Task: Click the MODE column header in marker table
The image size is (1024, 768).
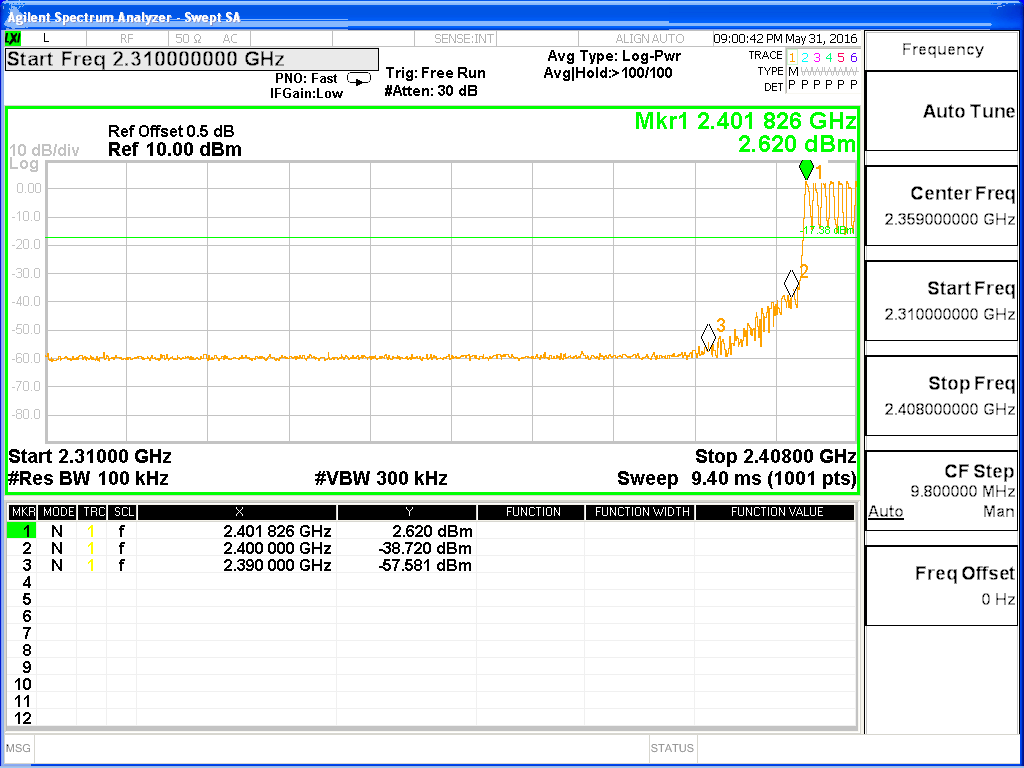Action: pyautogui.click(x=58, y=512)
